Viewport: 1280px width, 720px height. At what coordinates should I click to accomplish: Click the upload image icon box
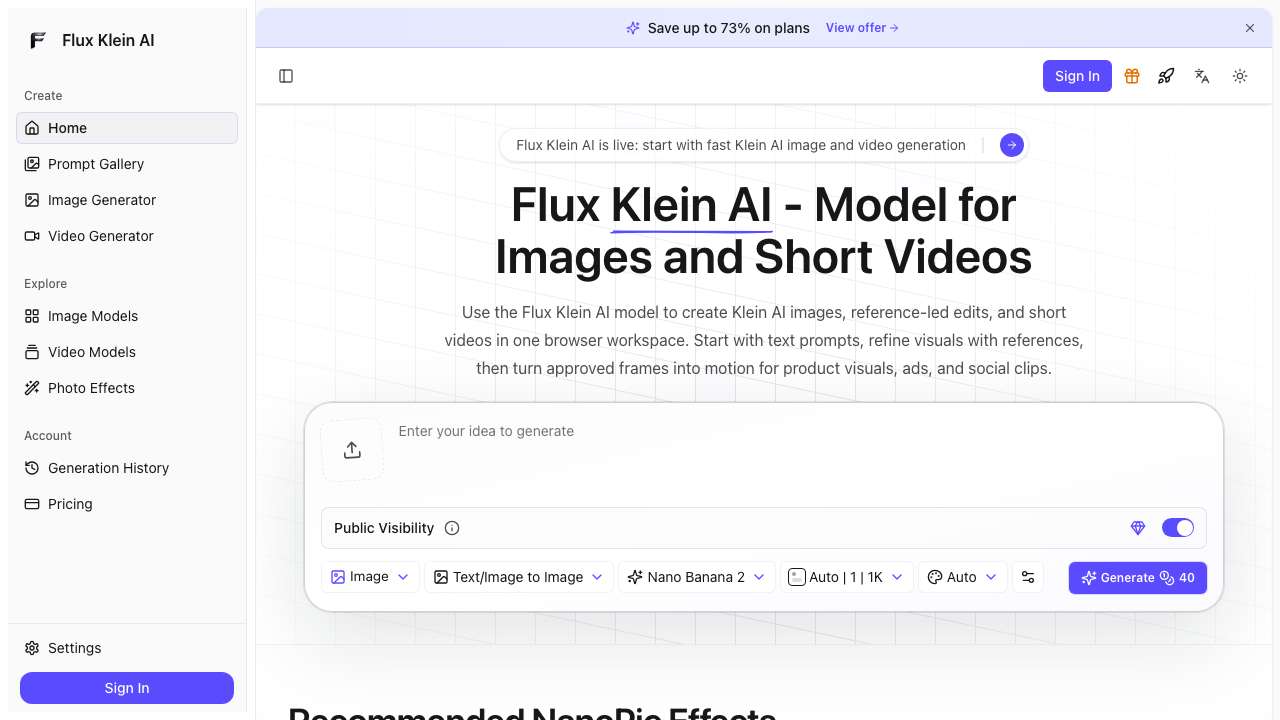pyautogui.click(x=352, y=450)
